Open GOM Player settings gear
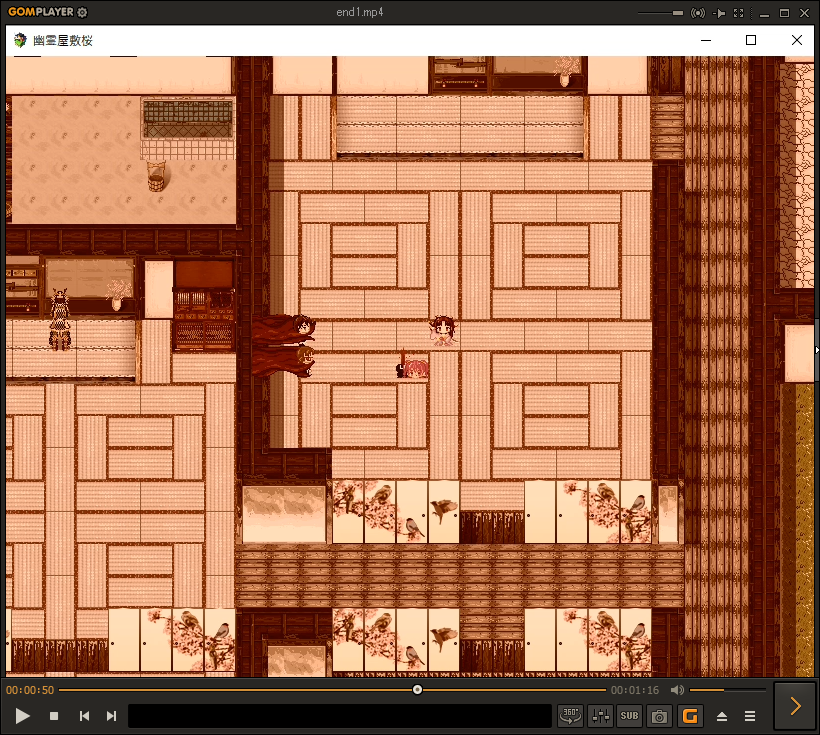 click(x=82, y=12)
